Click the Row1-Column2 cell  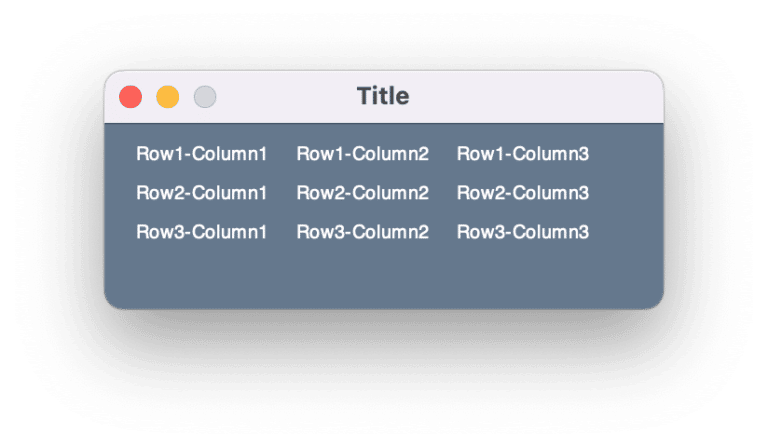point(362,154)
